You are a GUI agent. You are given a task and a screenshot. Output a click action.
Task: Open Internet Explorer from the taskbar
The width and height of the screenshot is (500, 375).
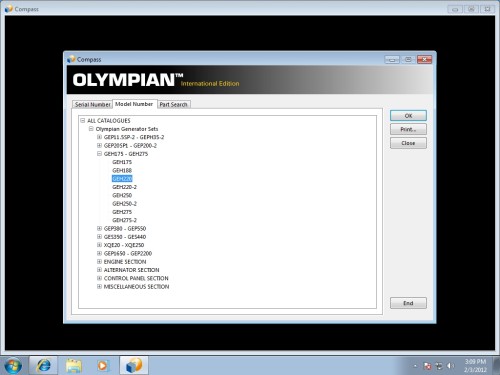coord(44,365)
